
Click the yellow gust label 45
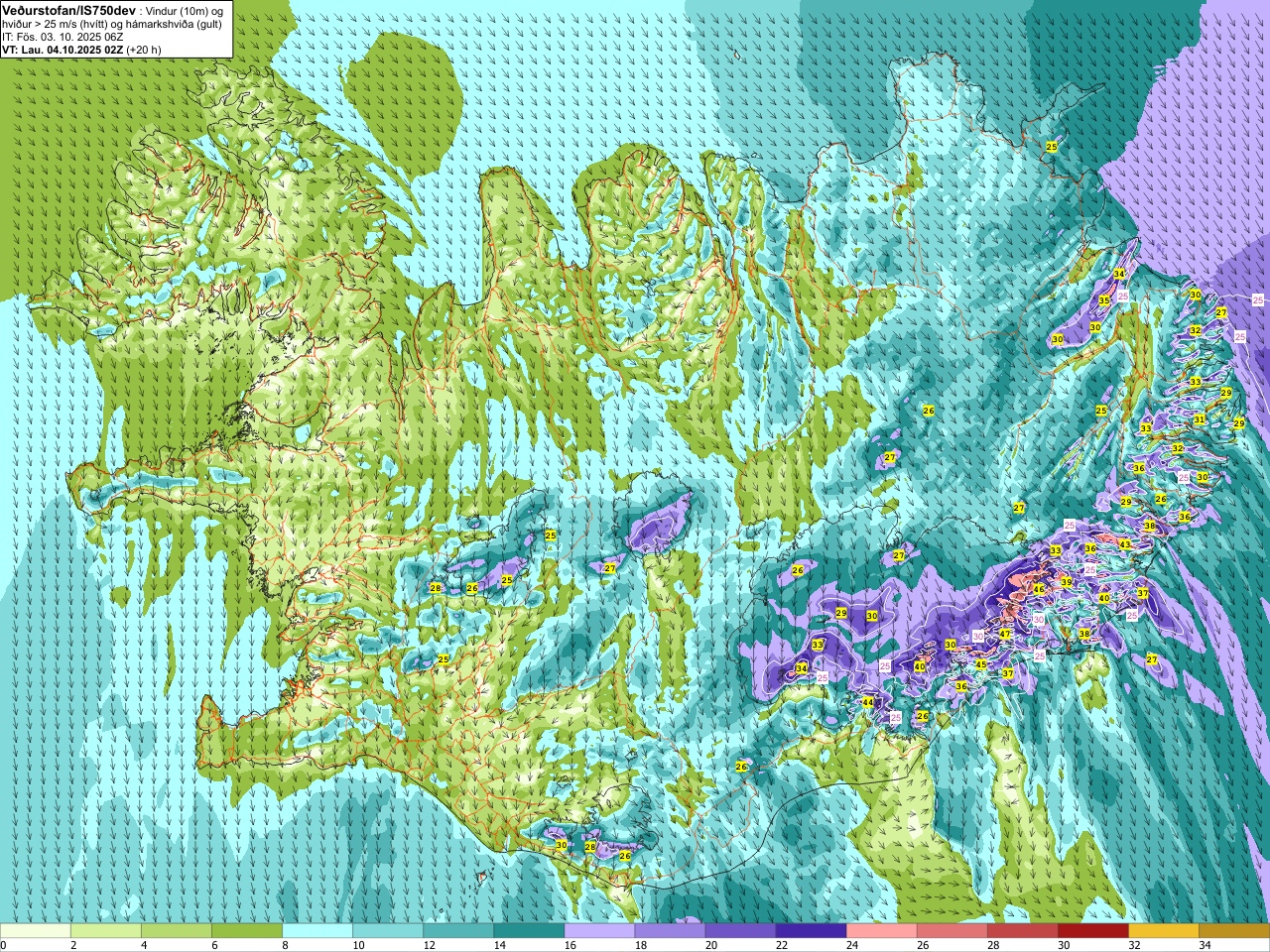point(981,664)
